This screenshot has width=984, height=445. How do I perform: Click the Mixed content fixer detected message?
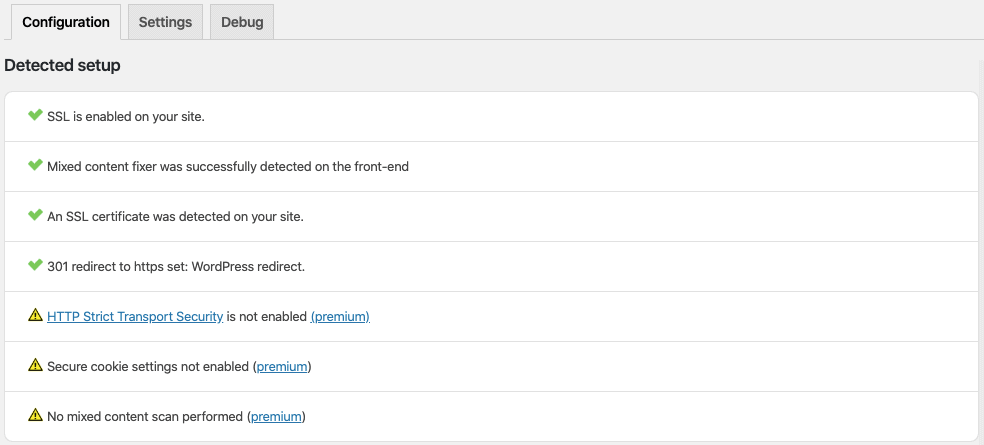pyautogui.click(x=228, y=167)
